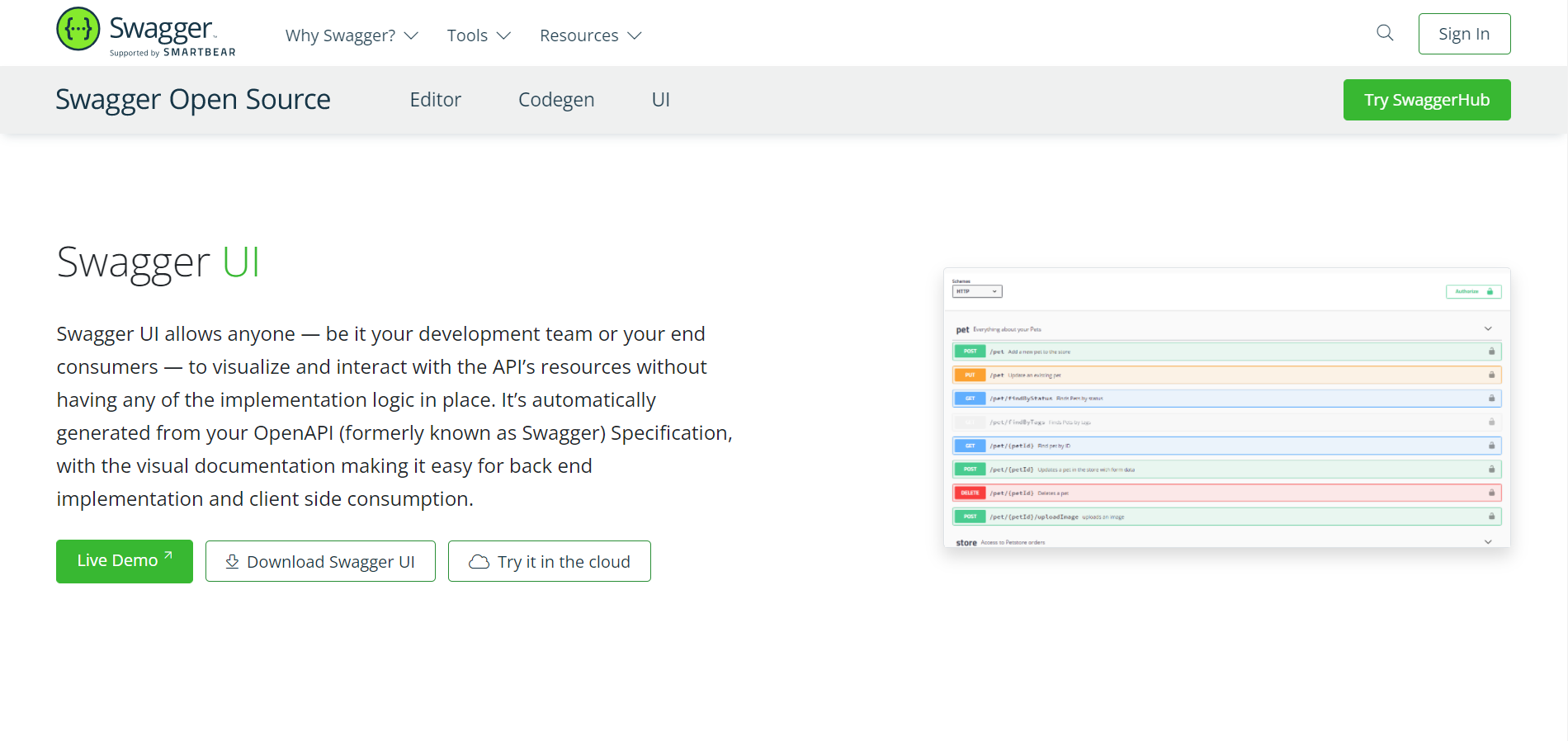1568x741 pixels.
Task: Click the cloud icon in Try it in the cloud
Action: coord(479,562)
